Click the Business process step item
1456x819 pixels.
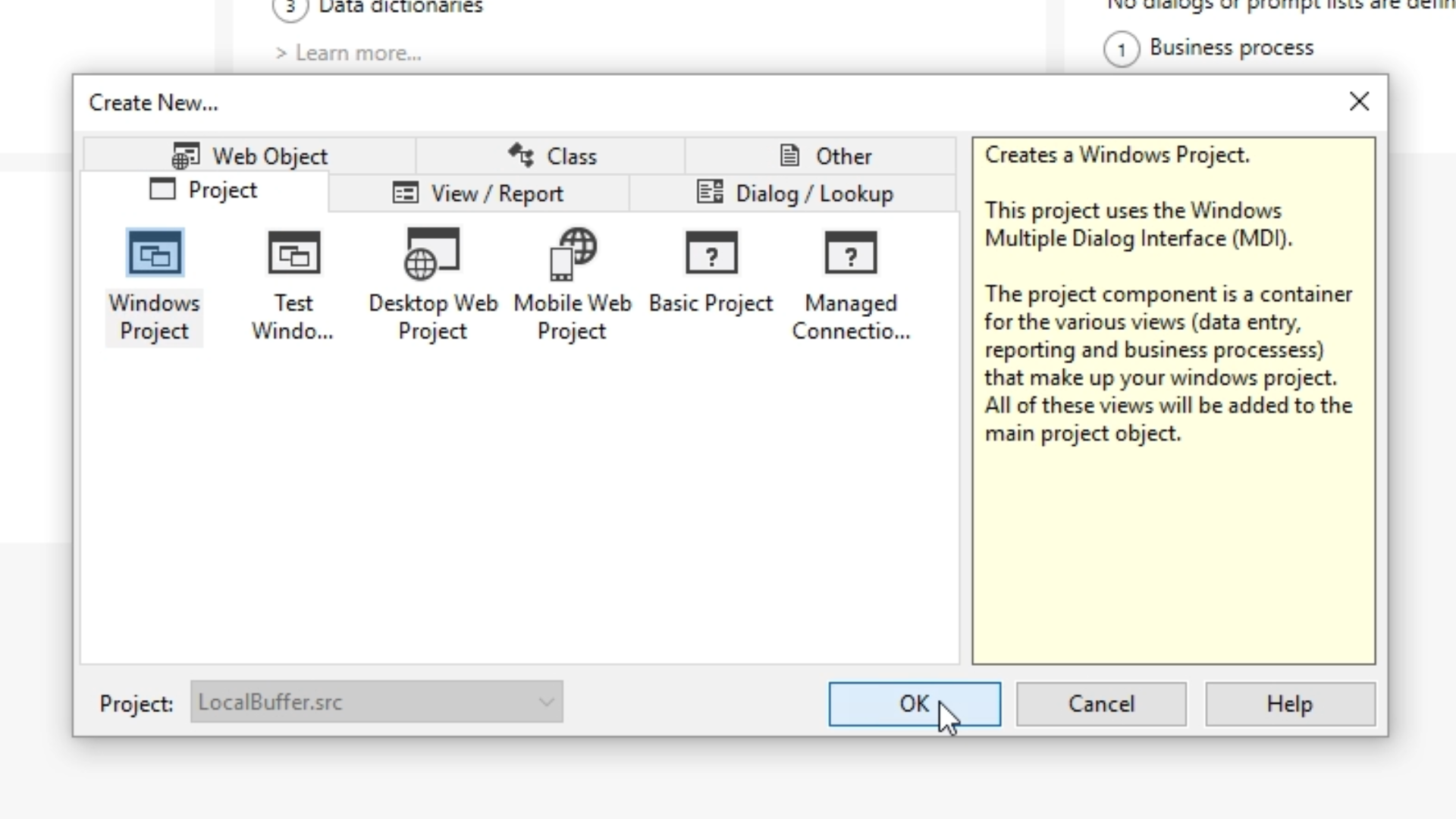point(1230,48)
